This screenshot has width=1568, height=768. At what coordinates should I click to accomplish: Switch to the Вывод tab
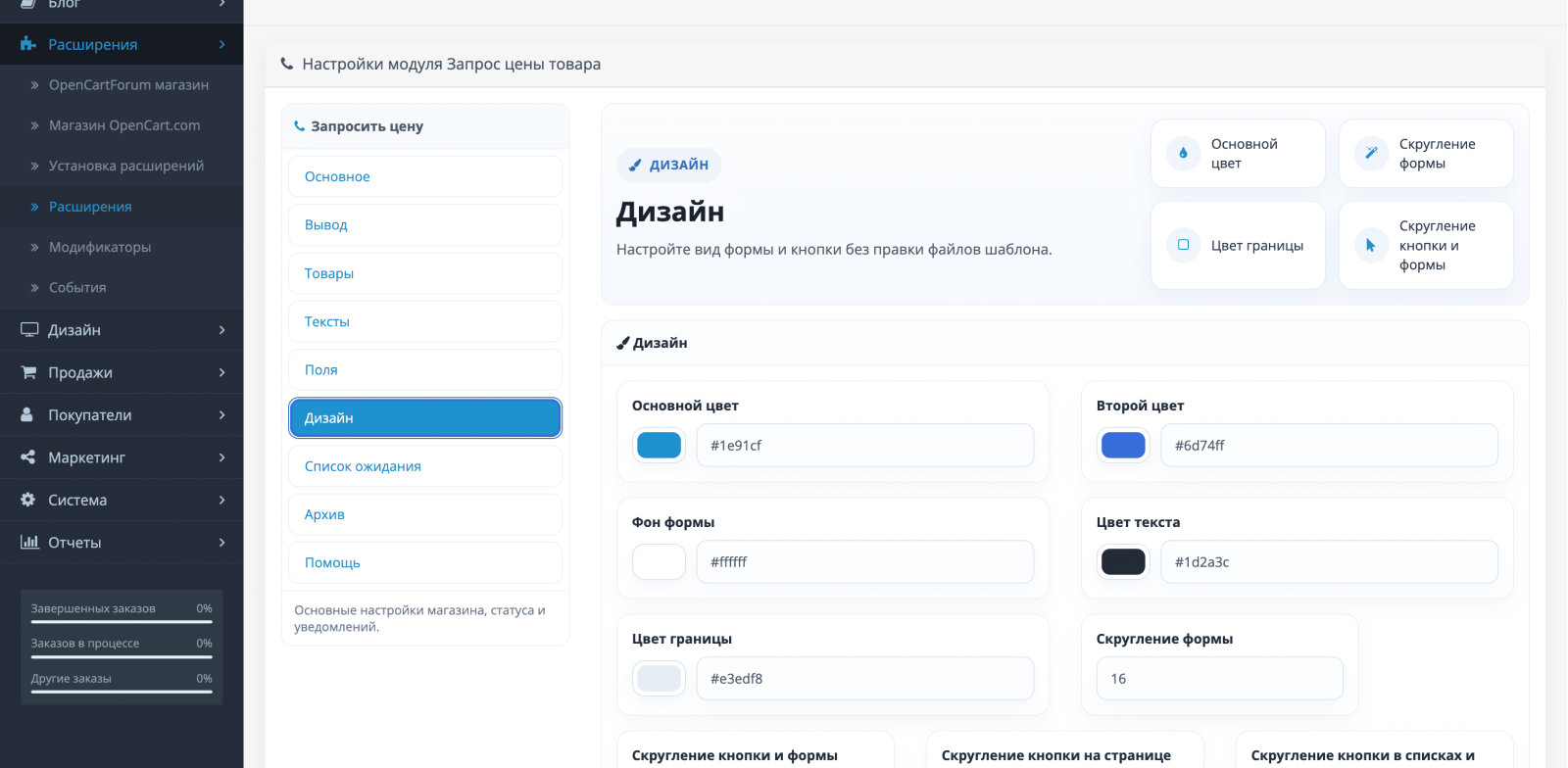(425, 224)
